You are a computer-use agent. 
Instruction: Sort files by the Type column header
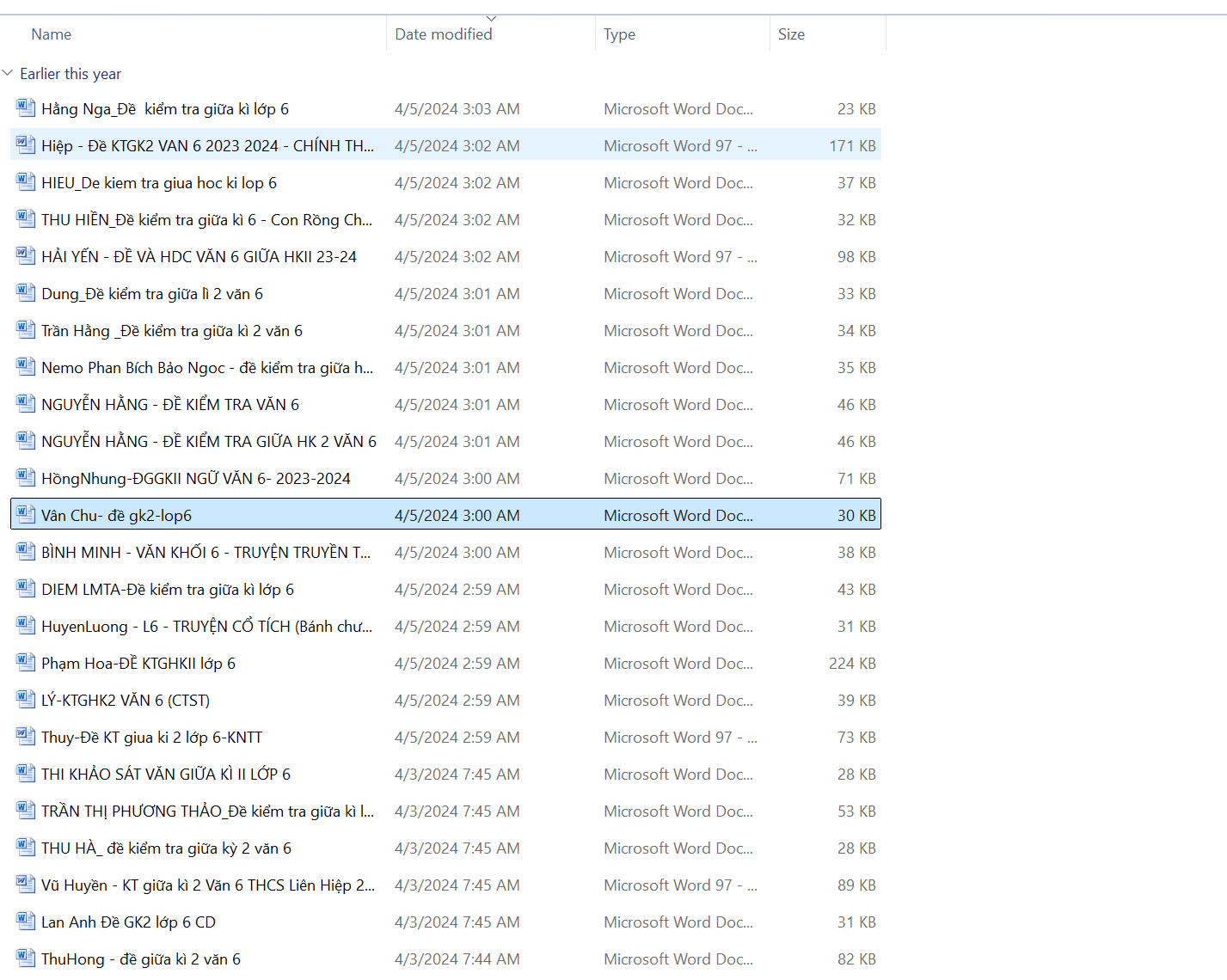pos(619,34)
